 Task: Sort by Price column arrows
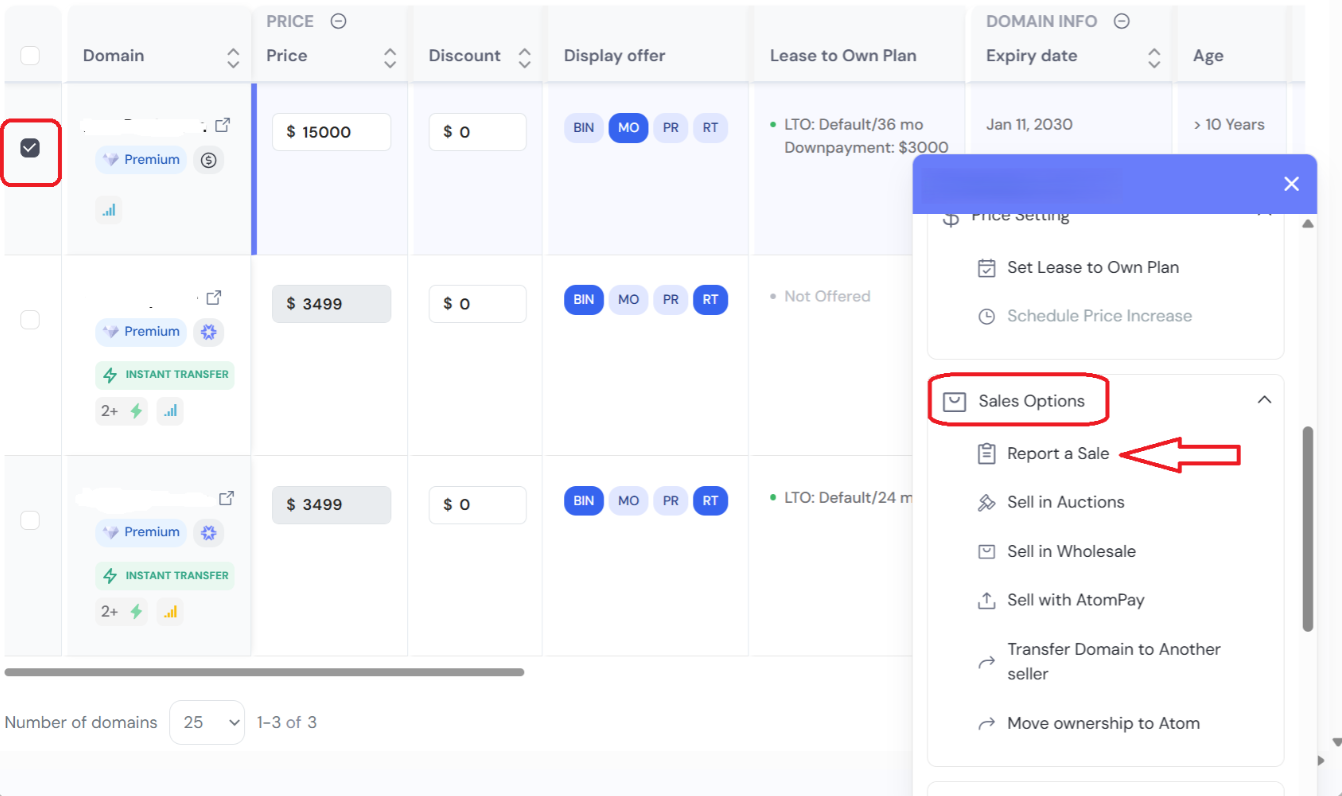(390, 58)
